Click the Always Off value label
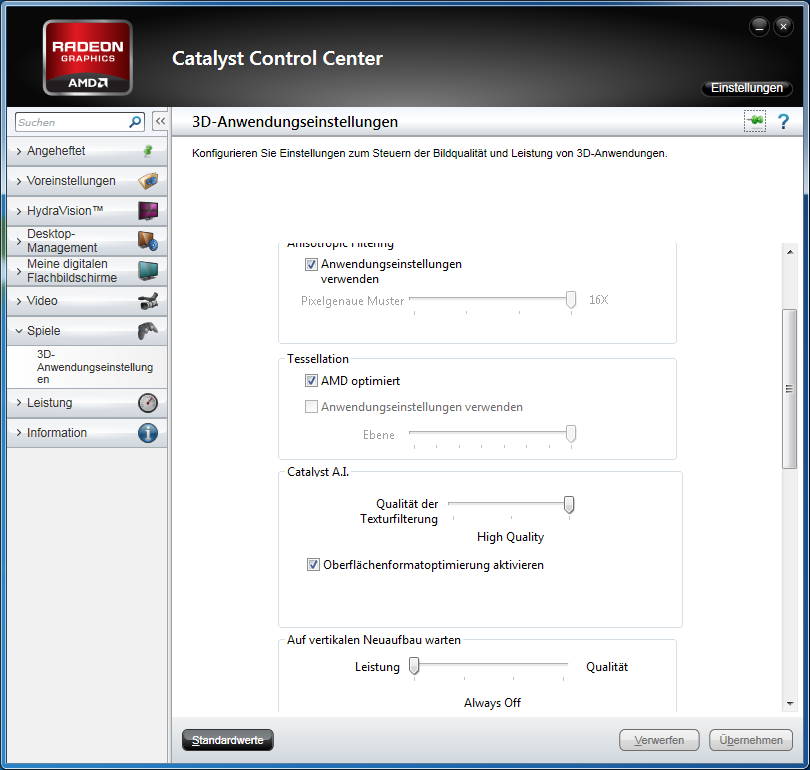Screen dimensions: 810x770 click(492, 703)
